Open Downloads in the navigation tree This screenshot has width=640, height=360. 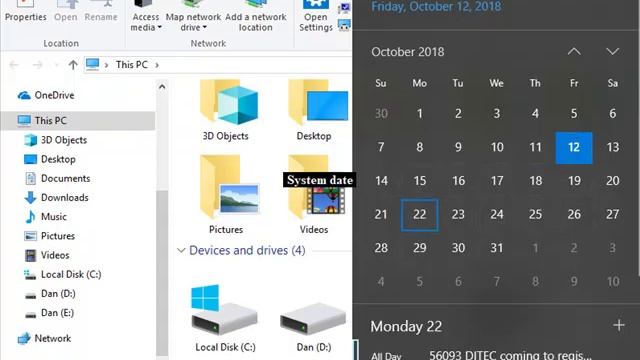(56, 198)
